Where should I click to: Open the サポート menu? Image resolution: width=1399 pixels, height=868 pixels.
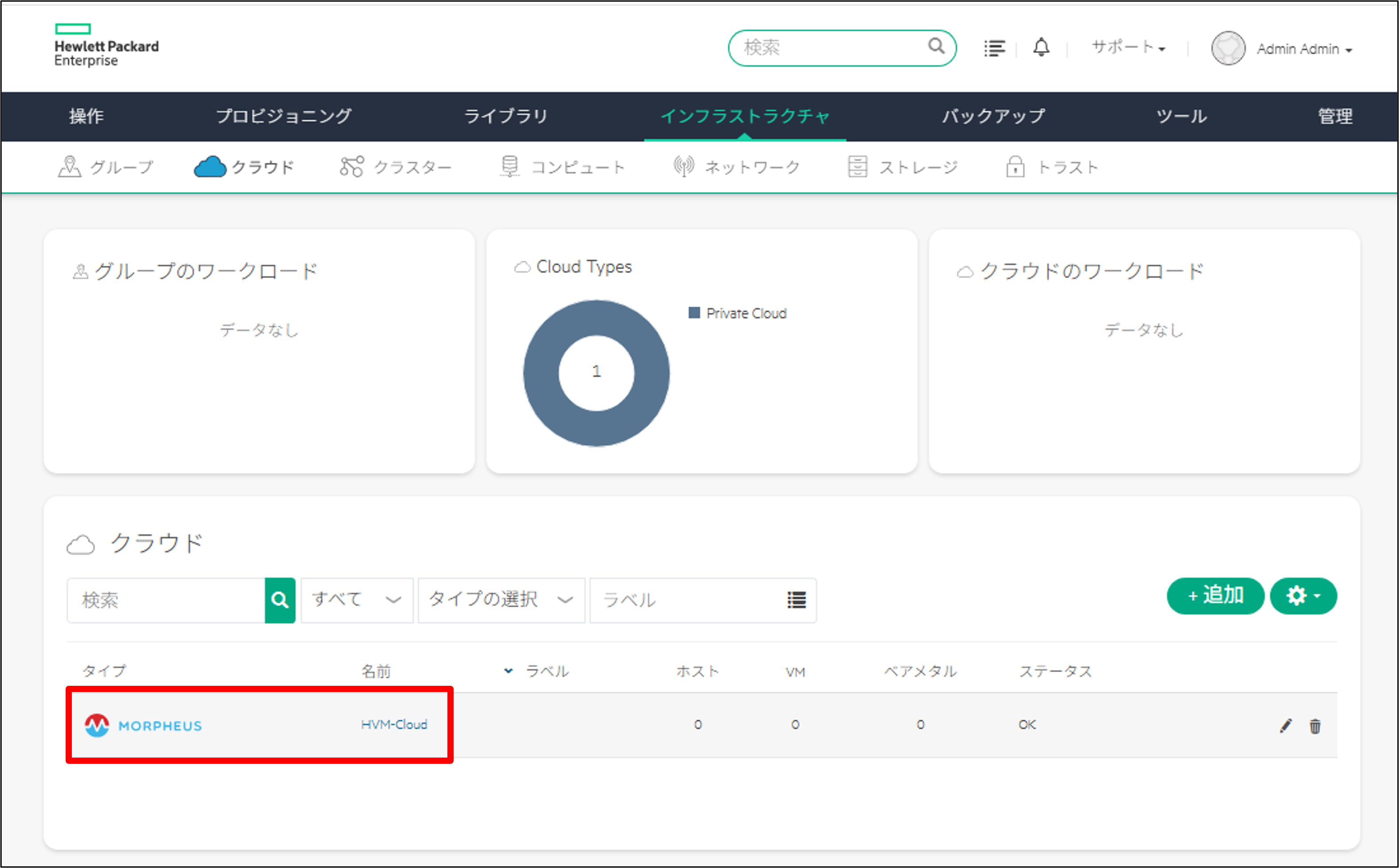(x=1128, y=47)
